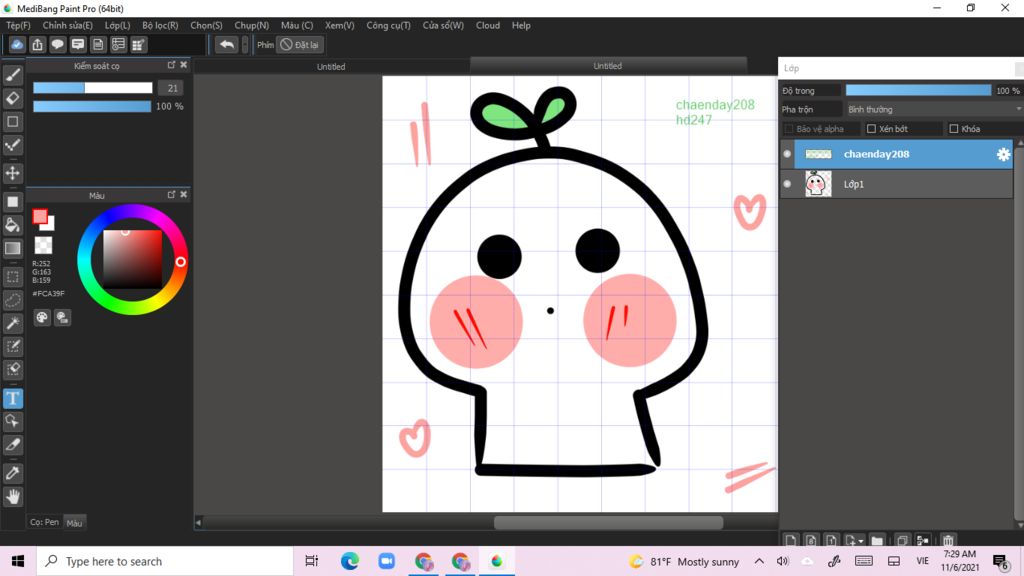Switch to the Màu tab at bottom
Screen dimensions: 1024x576
[74, 522]
